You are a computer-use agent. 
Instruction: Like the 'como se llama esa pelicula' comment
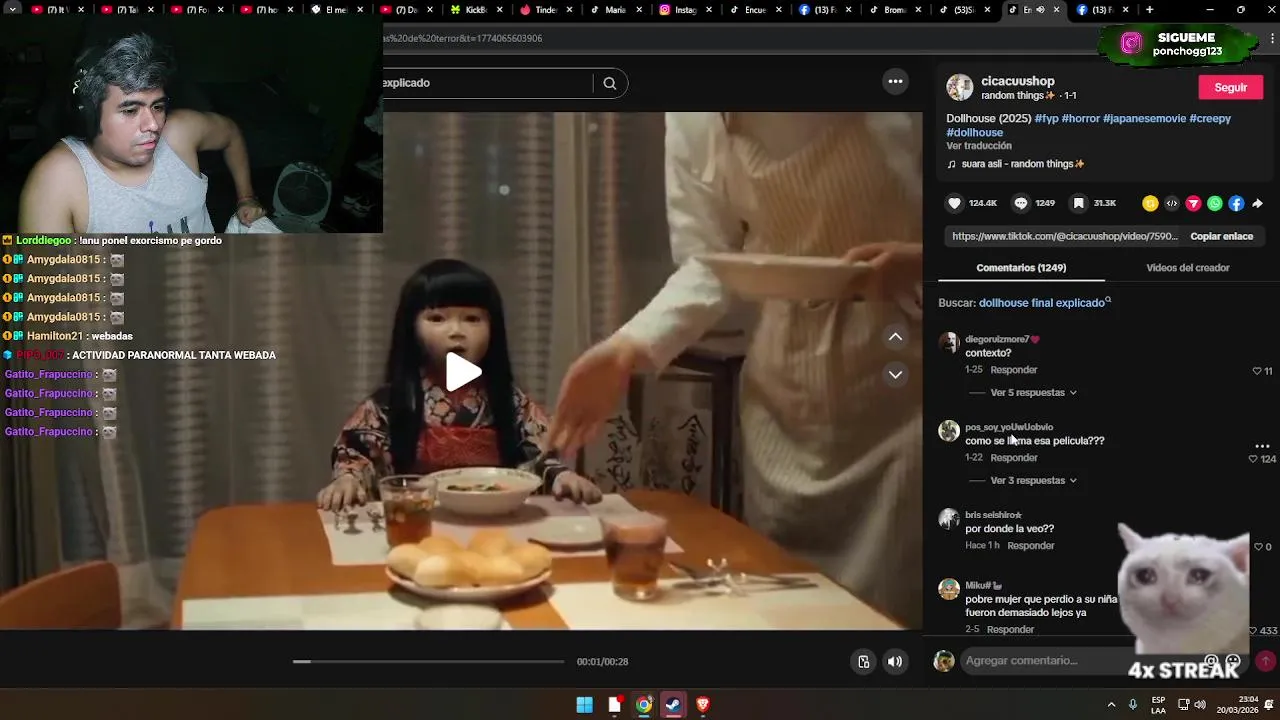point(1253,459)
